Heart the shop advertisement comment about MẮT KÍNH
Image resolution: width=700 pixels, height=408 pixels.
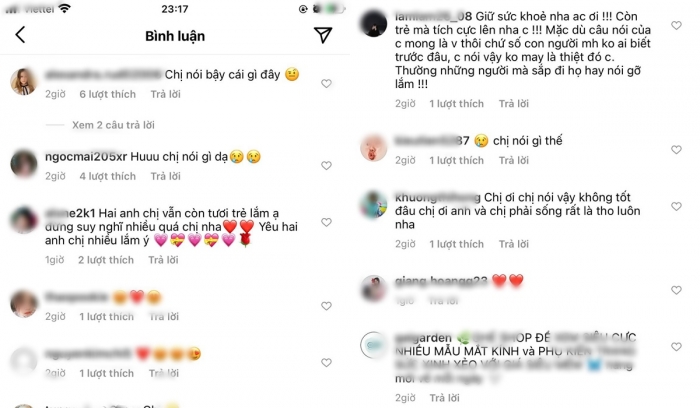pyautogui.click(x=676, y=347)
